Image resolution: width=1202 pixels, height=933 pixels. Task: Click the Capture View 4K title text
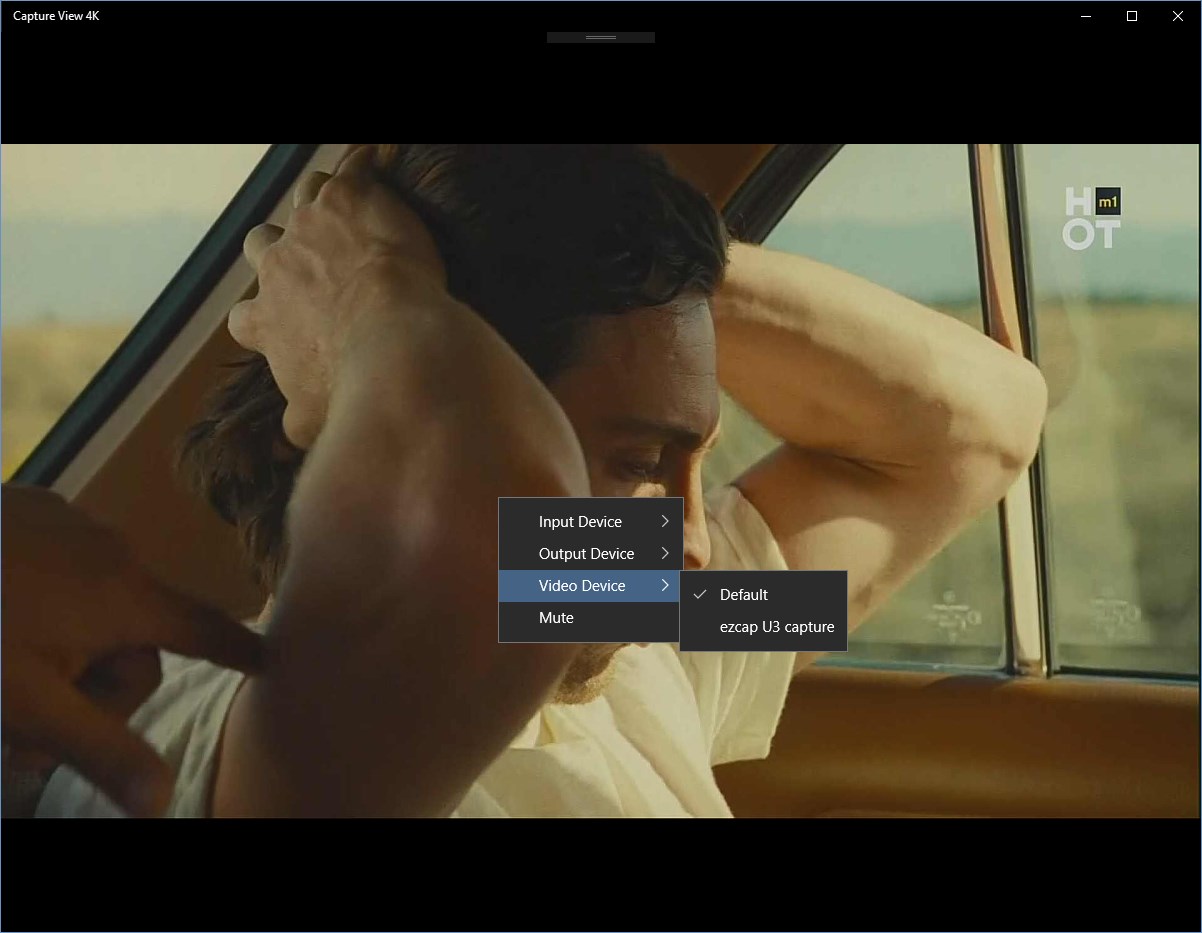tap(56, 16)
